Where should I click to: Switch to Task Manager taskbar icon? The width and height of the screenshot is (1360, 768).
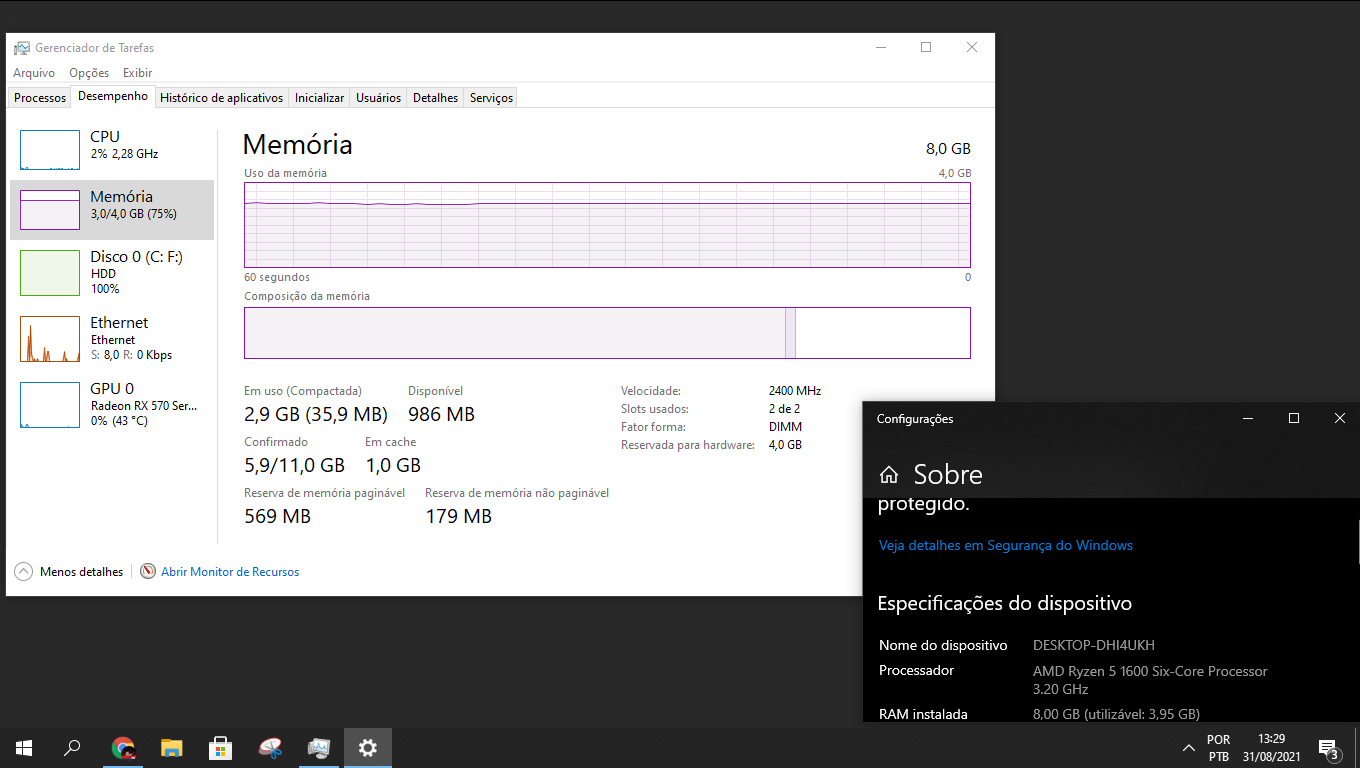(319, 748)
